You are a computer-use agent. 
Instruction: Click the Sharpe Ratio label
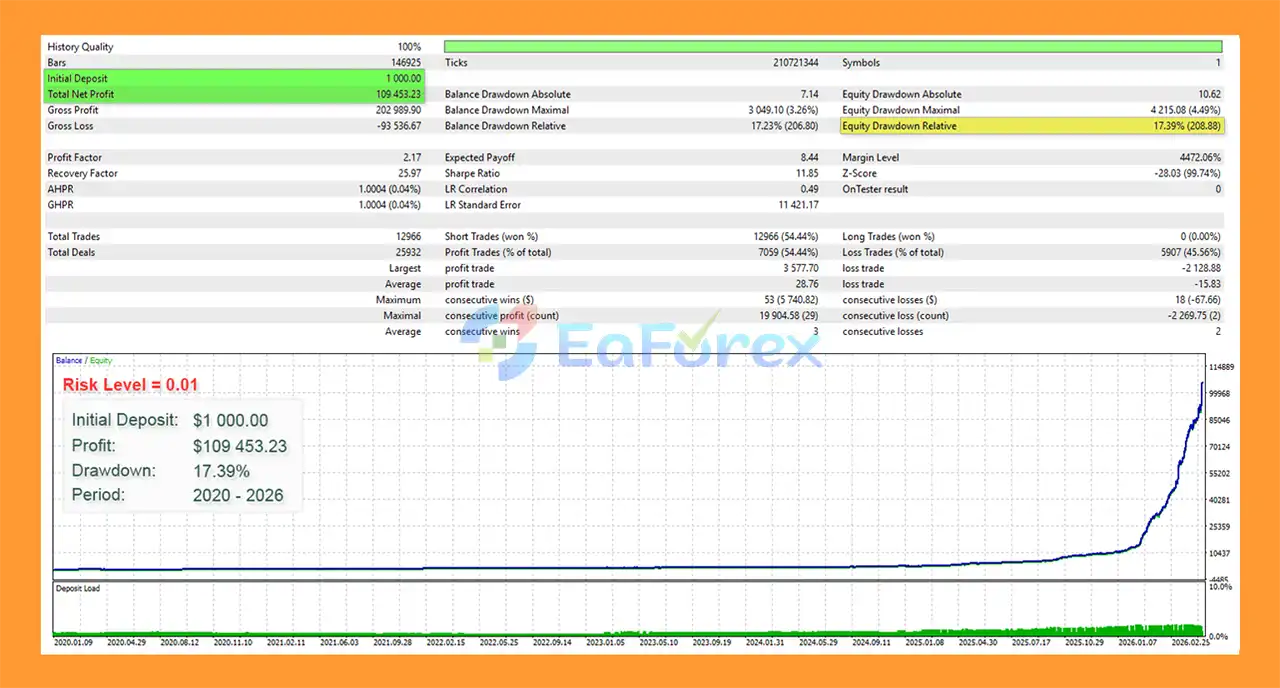pyautogui.click(x=472, y=174)
